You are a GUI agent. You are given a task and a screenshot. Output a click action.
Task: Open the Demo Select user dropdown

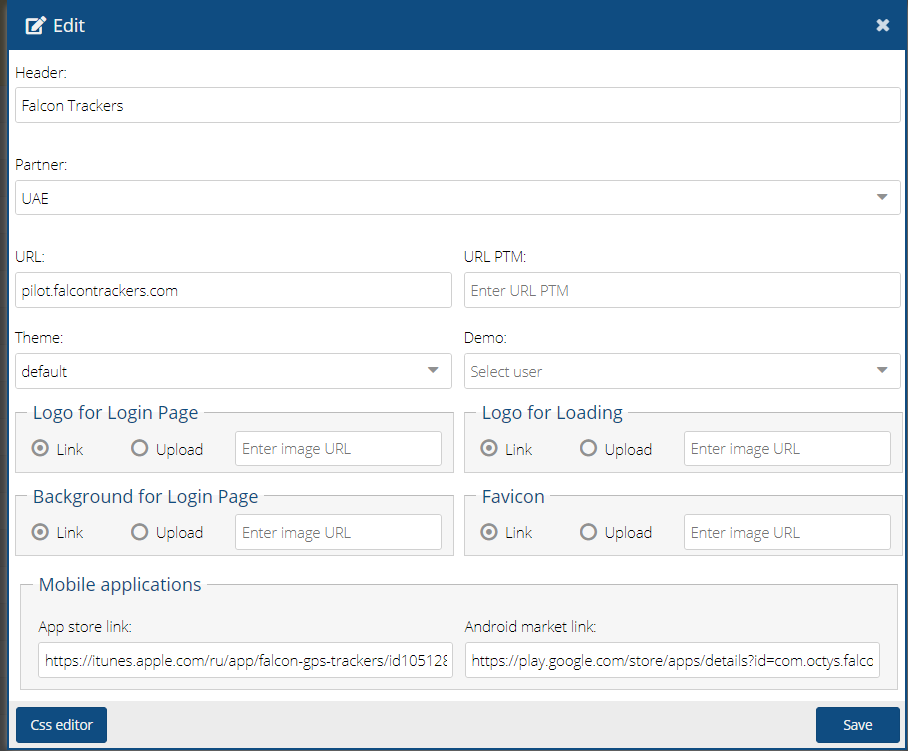coord(682,371)
